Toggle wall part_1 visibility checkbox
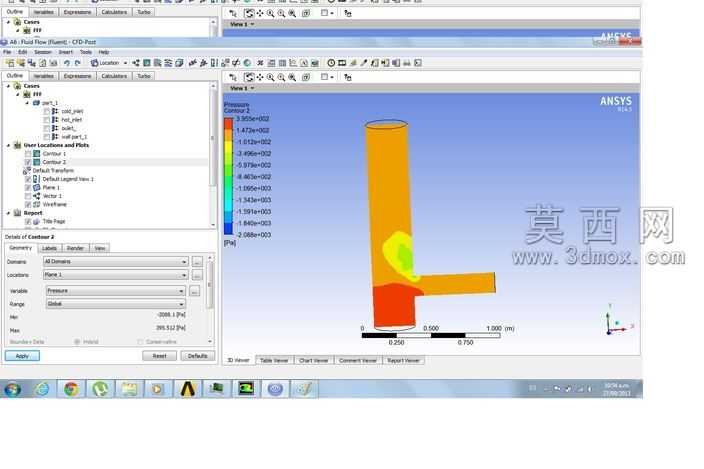This screenshot has height=469, width=704. (x=47, y=137)
